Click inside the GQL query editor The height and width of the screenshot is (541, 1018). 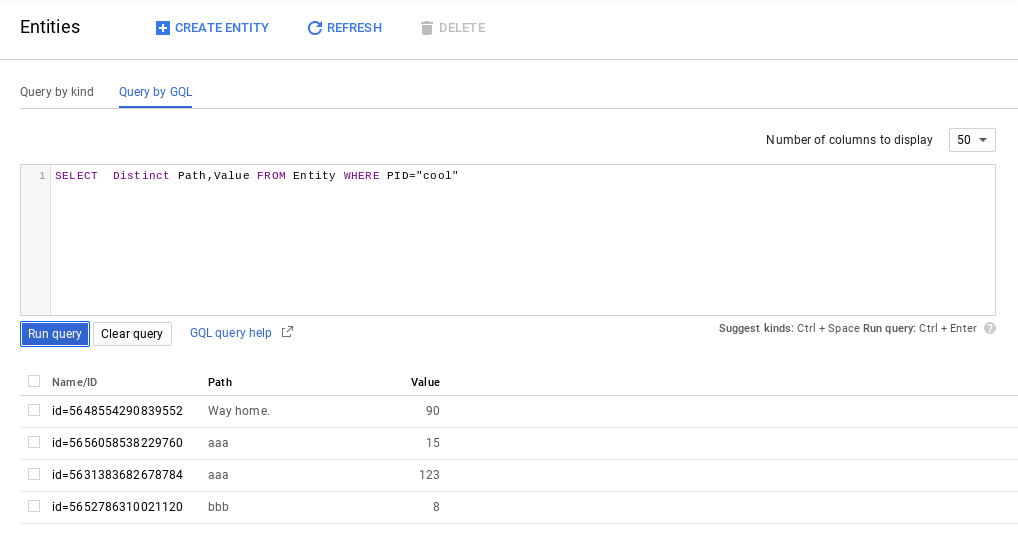pos(520,240)
